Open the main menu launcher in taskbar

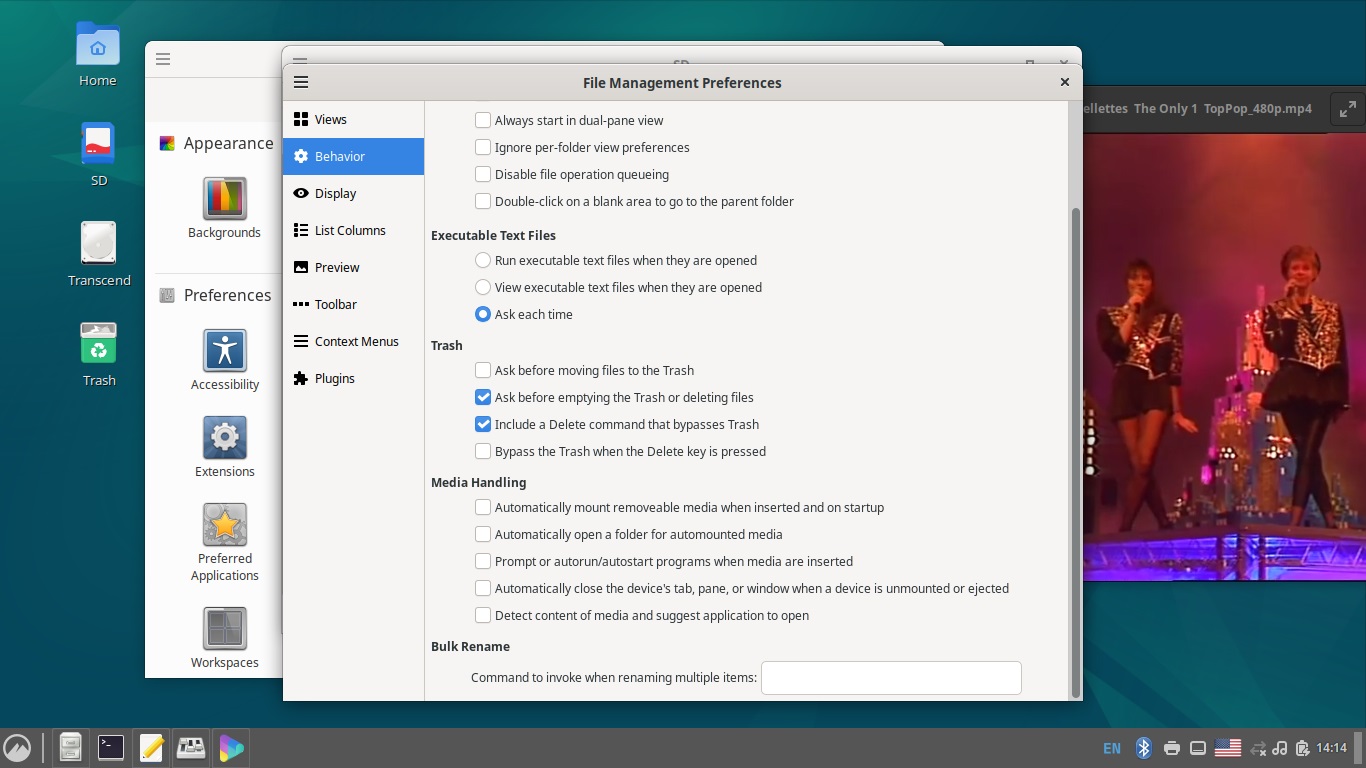click(17, 747)
